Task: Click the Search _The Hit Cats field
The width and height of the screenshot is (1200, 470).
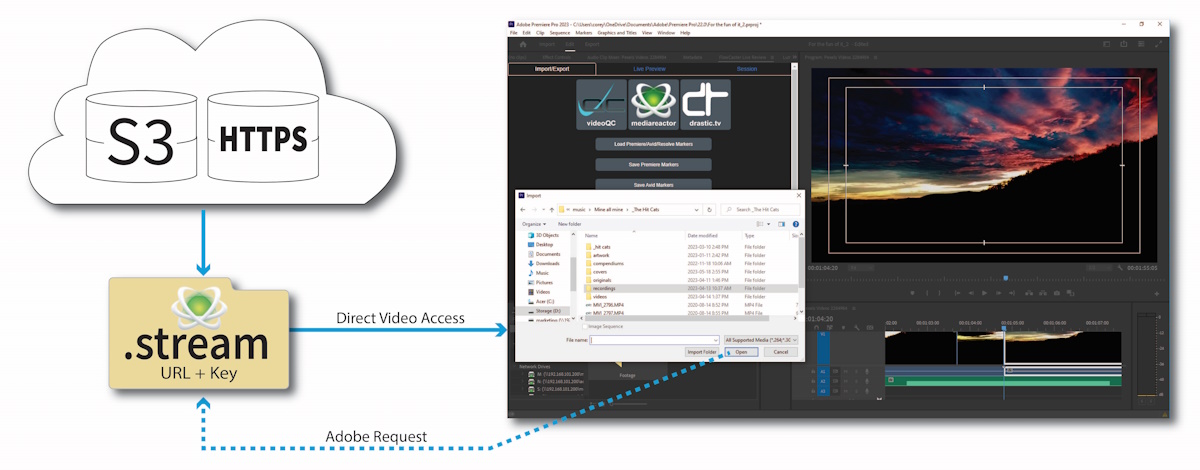Action: 760,209
